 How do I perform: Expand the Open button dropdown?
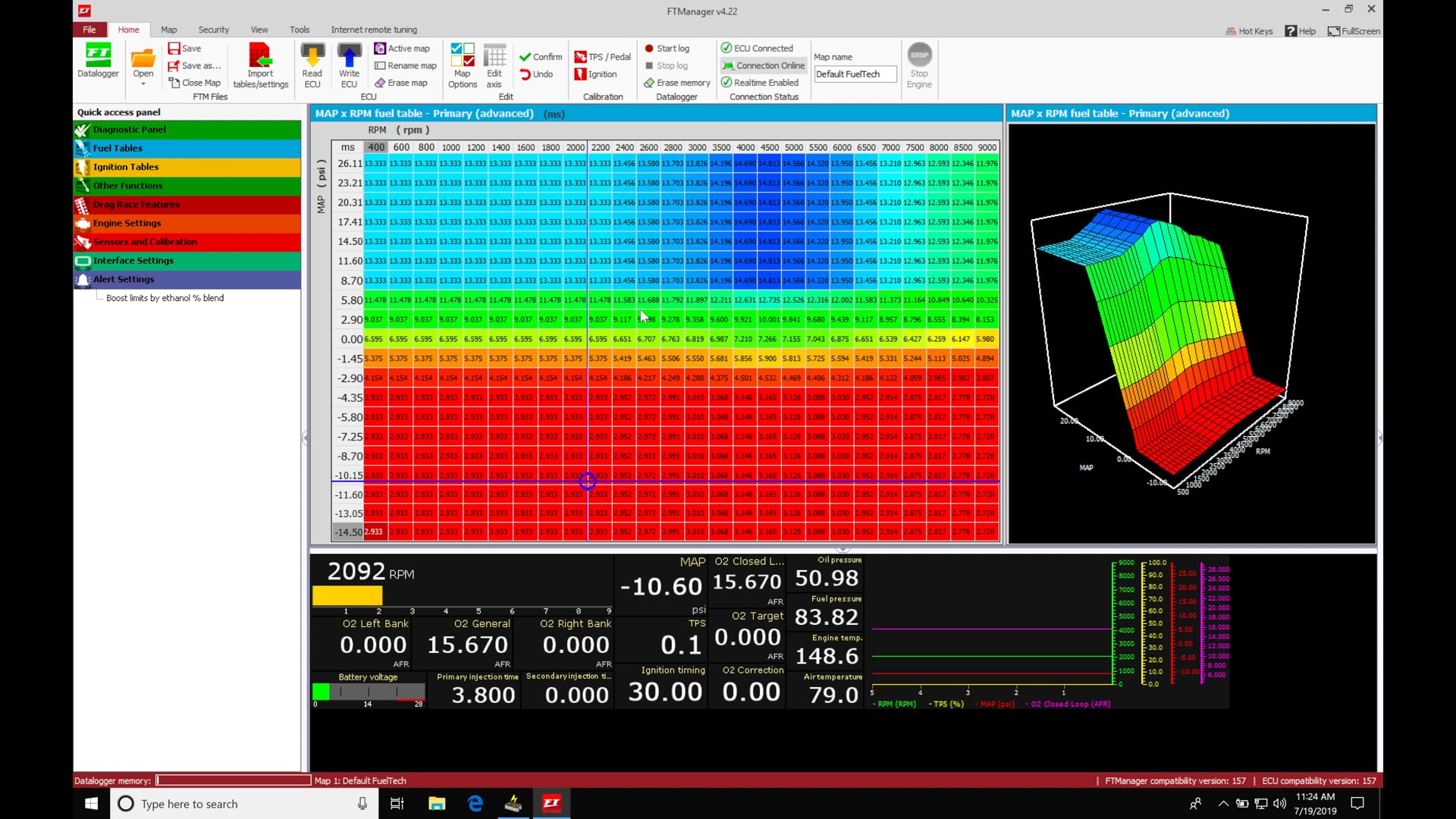[143, 82]
